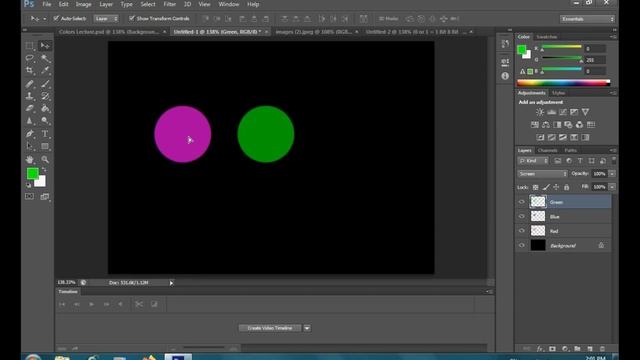Open the Layers panel options menu
Image resolution: width=640 pixels, height=360 pixels.
(x=613, y=150)
